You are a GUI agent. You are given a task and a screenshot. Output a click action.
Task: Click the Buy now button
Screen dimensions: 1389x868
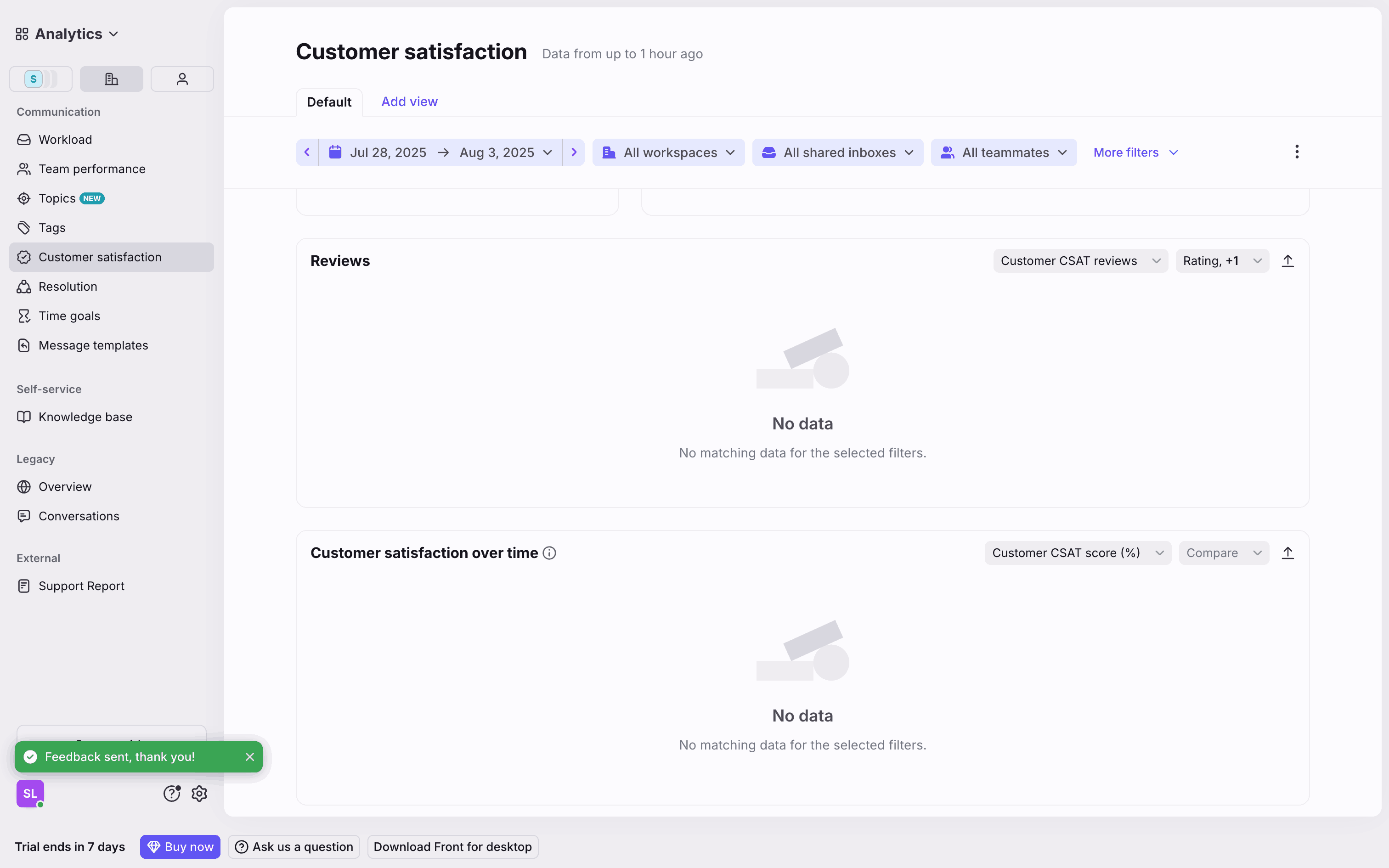tap(180, 846)
